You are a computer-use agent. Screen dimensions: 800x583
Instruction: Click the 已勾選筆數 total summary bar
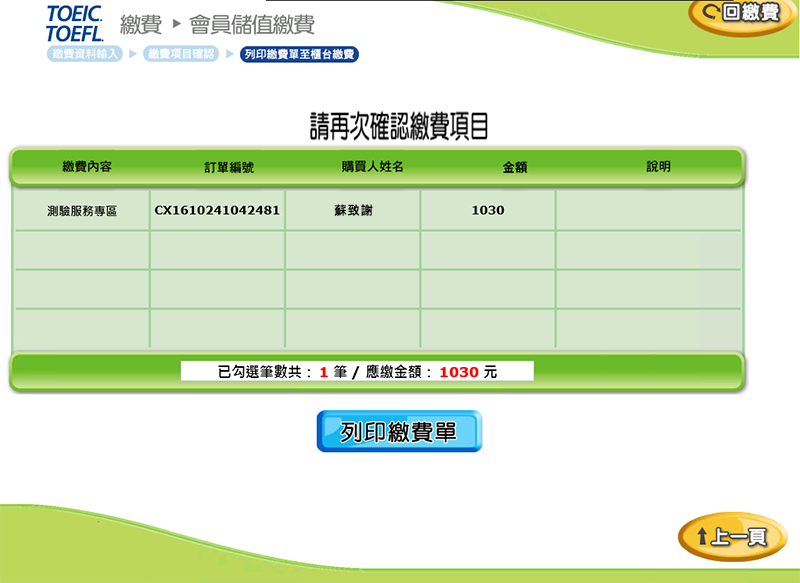[x=357, y=372]
